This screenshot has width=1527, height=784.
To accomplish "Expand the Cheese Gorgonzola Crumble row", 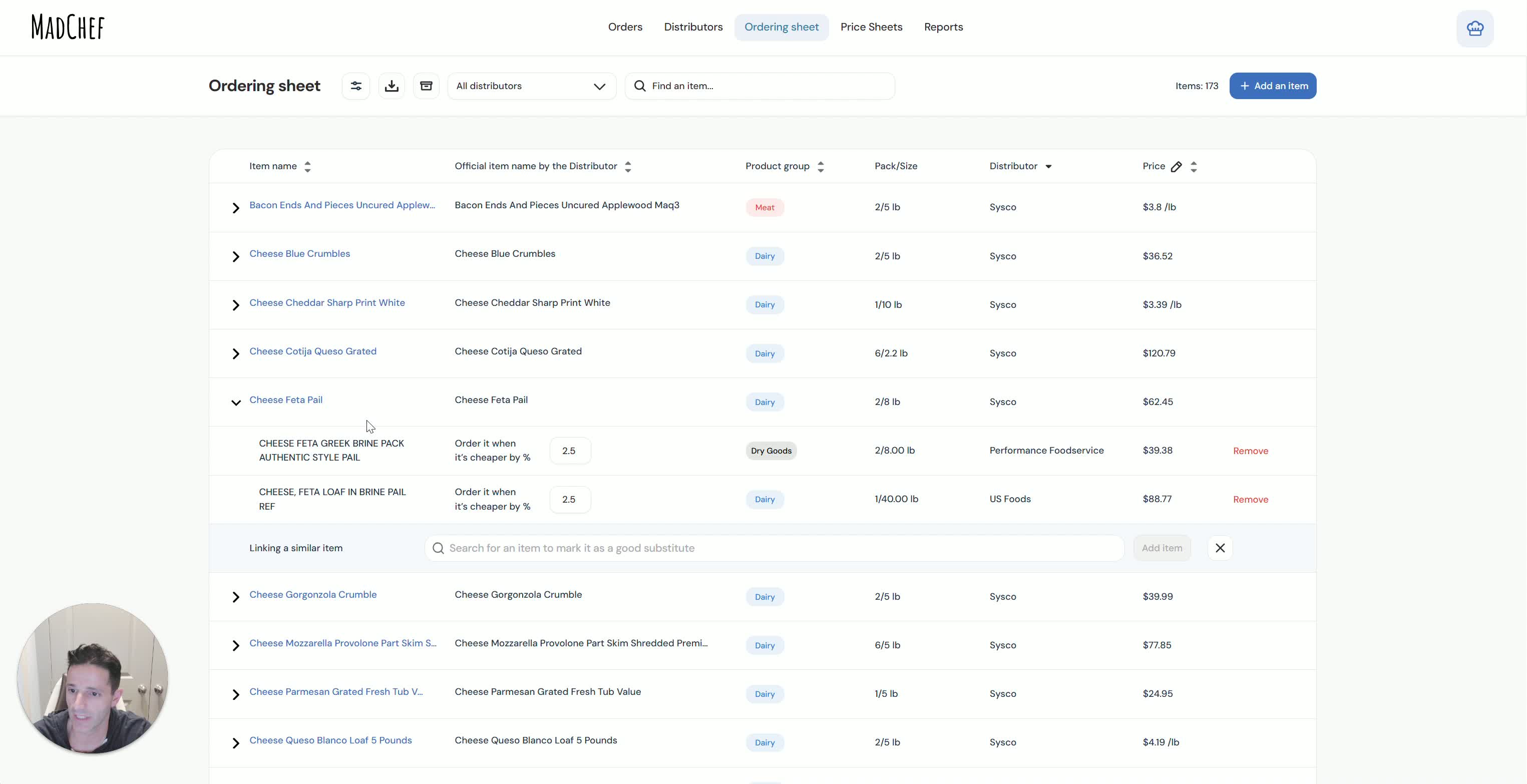I will click(x=235, y=597).
